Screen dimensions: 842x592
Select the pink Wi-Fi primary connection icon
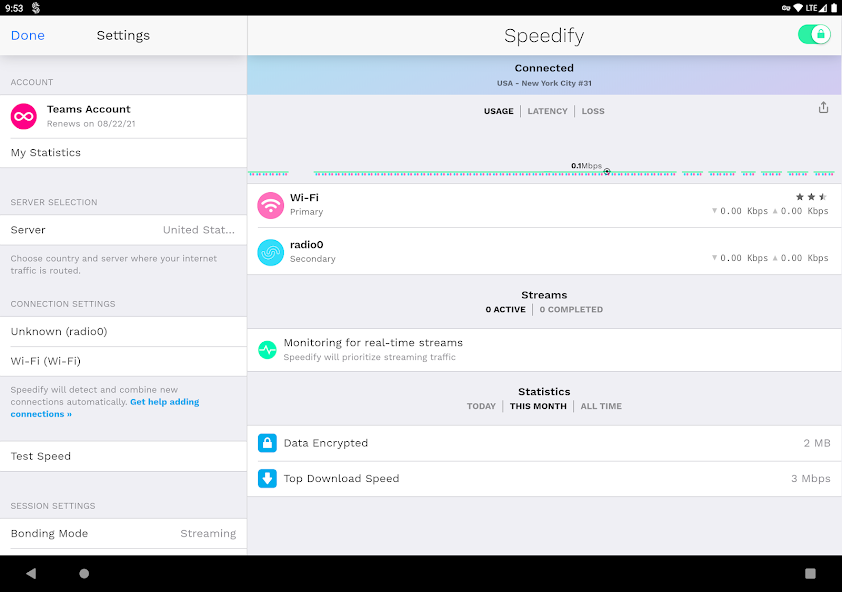[x=269, y=203]
